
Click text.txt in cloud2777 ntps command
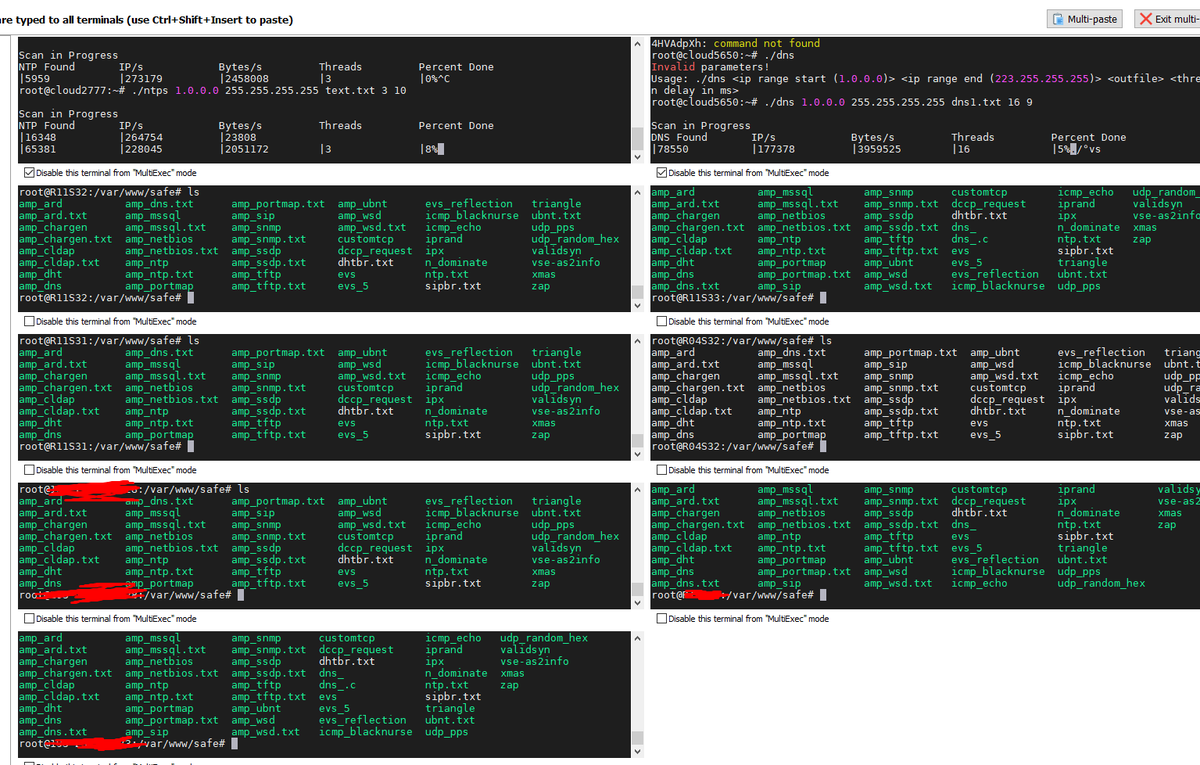pos(350,90)
